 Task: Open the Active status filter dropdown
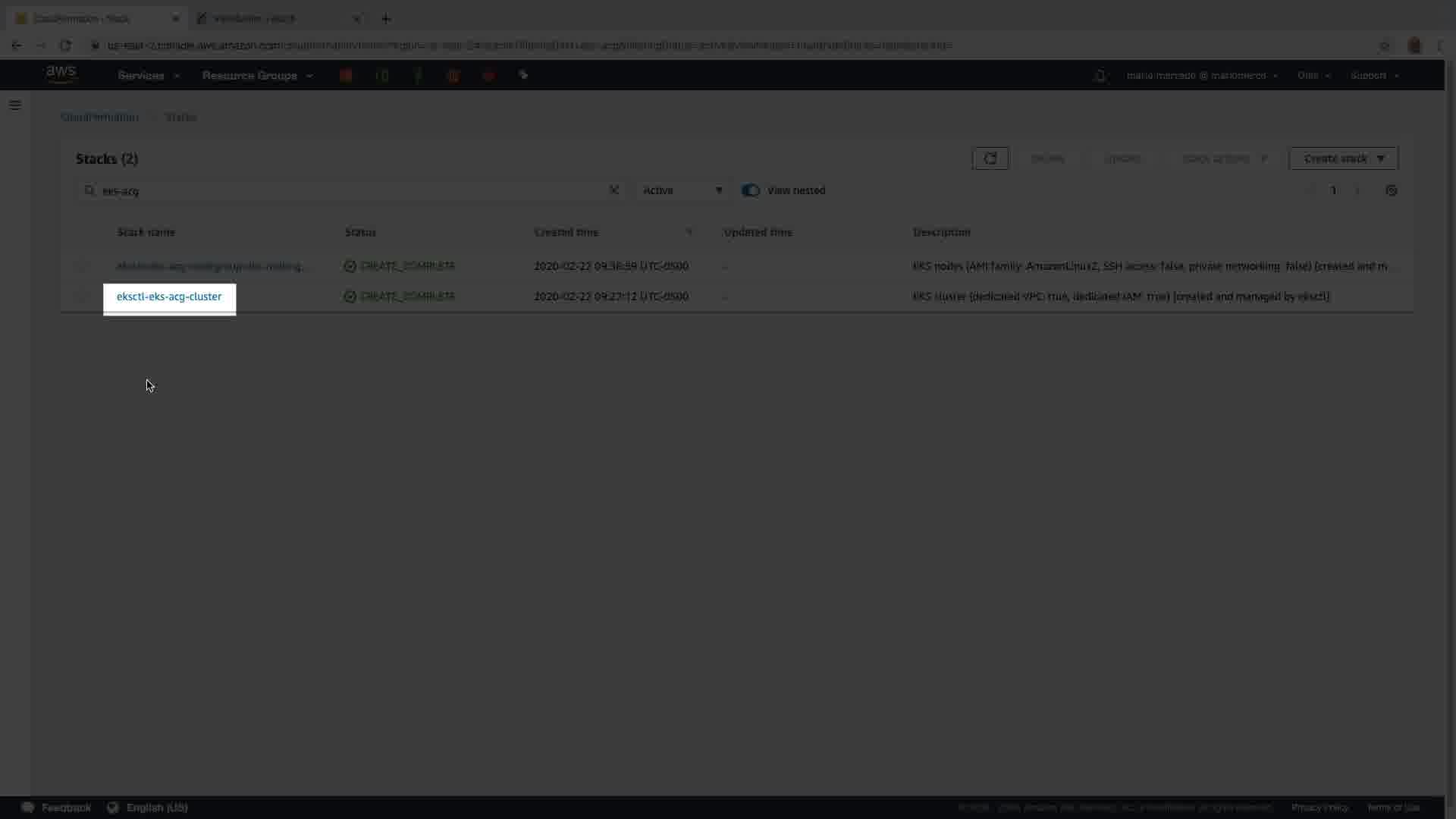point(682,190)
